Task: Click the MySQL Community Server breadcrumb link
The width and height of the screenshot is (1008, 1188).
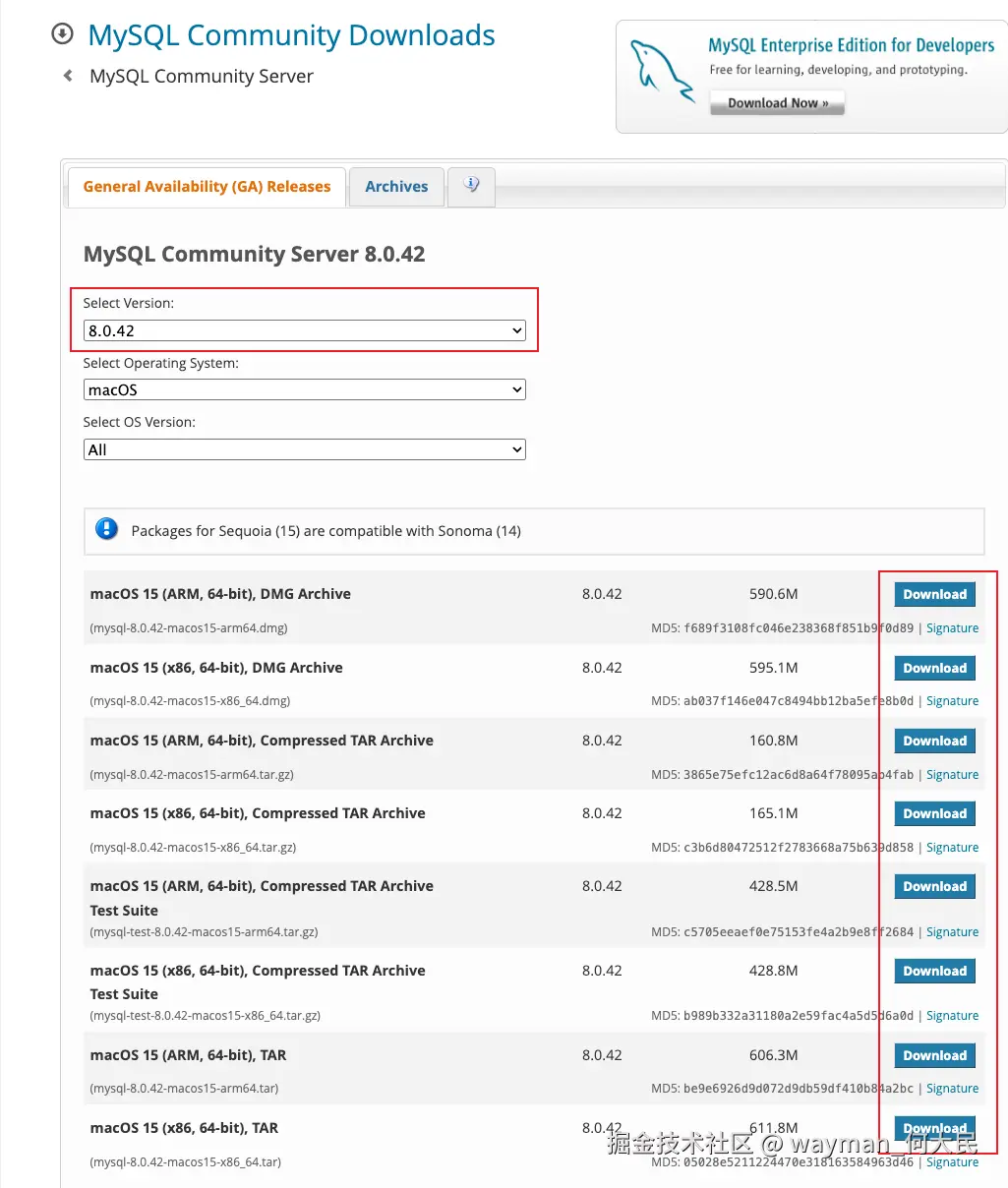Action: [x=202, y=76]
